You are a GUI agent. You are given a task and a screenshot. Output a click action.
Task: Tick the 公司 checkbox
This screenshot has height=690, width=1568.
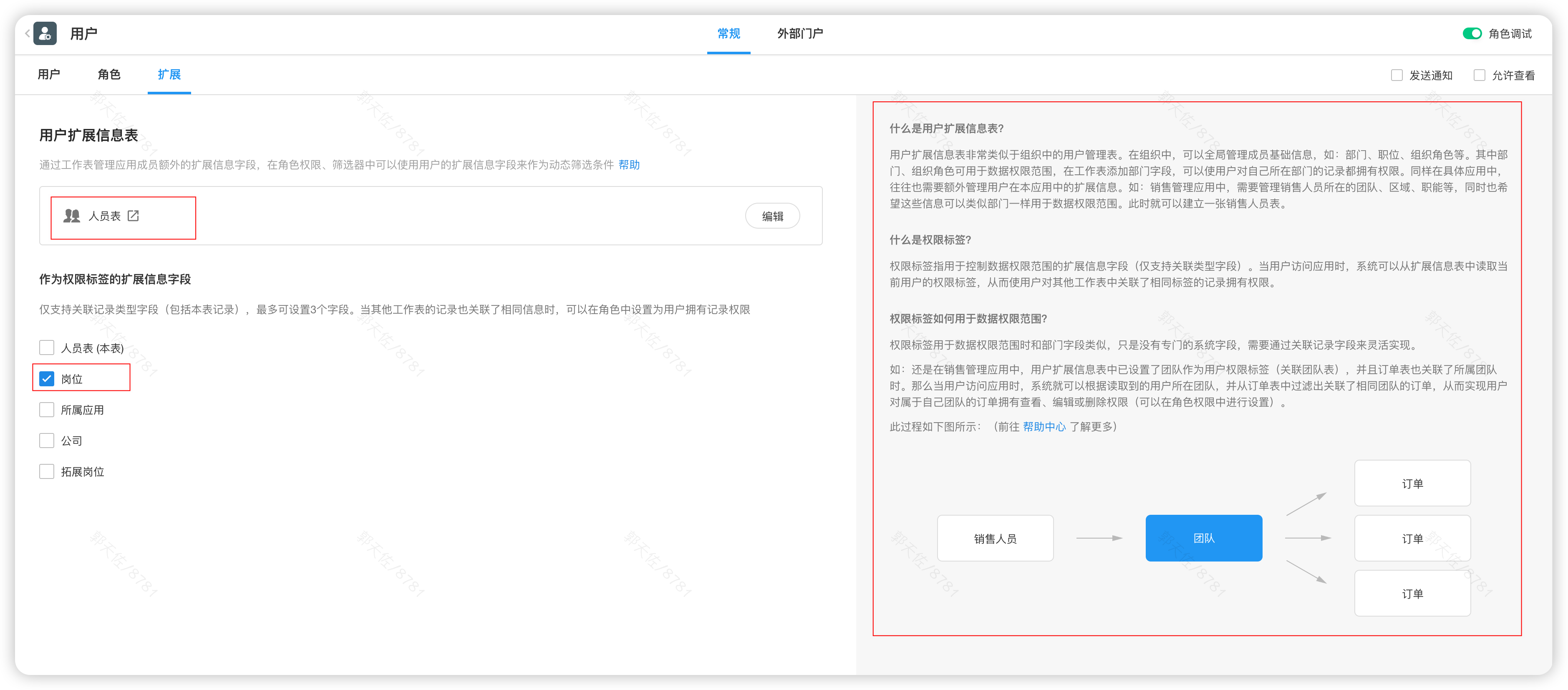click(47, 441)
